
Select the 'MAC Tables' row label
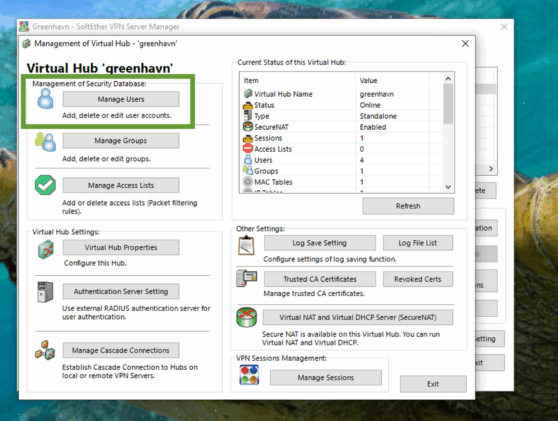[273, 182]
